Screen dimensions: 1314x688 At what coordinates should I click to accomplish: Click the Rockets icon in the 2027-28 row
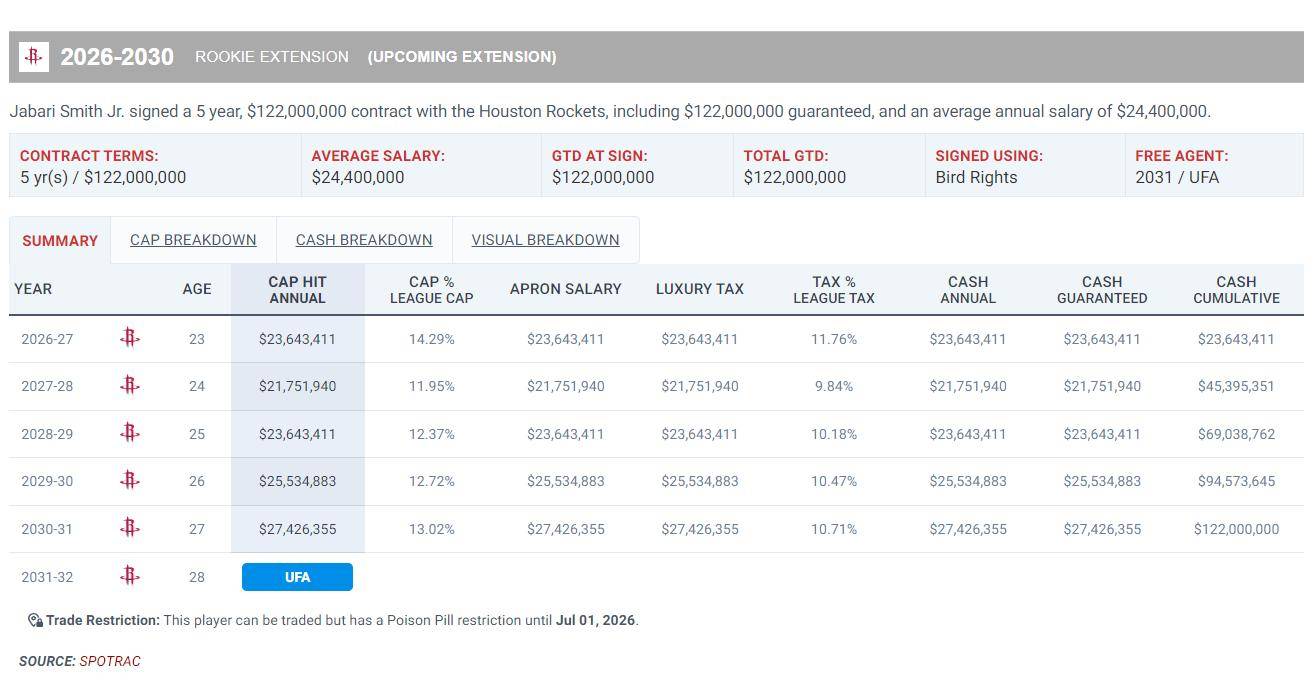click(x=129, y=385)
